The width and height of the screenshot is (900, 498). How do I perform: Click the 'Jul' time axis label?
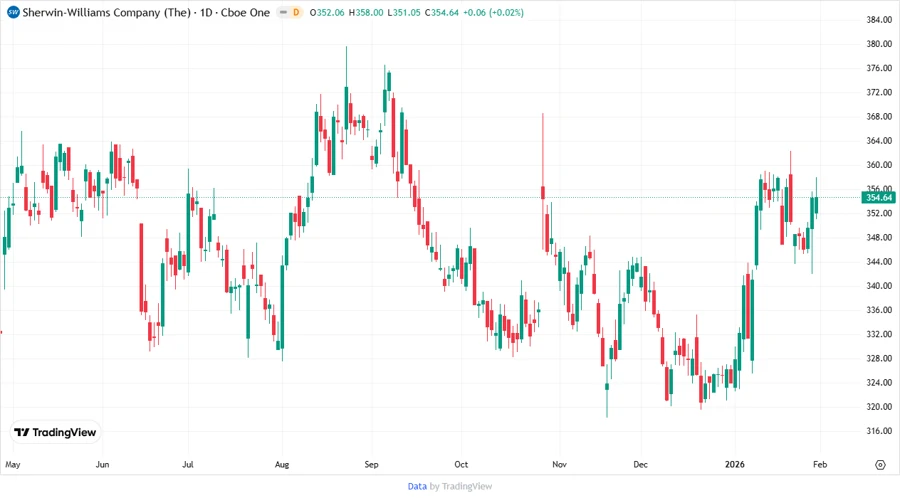click(188, 464)
